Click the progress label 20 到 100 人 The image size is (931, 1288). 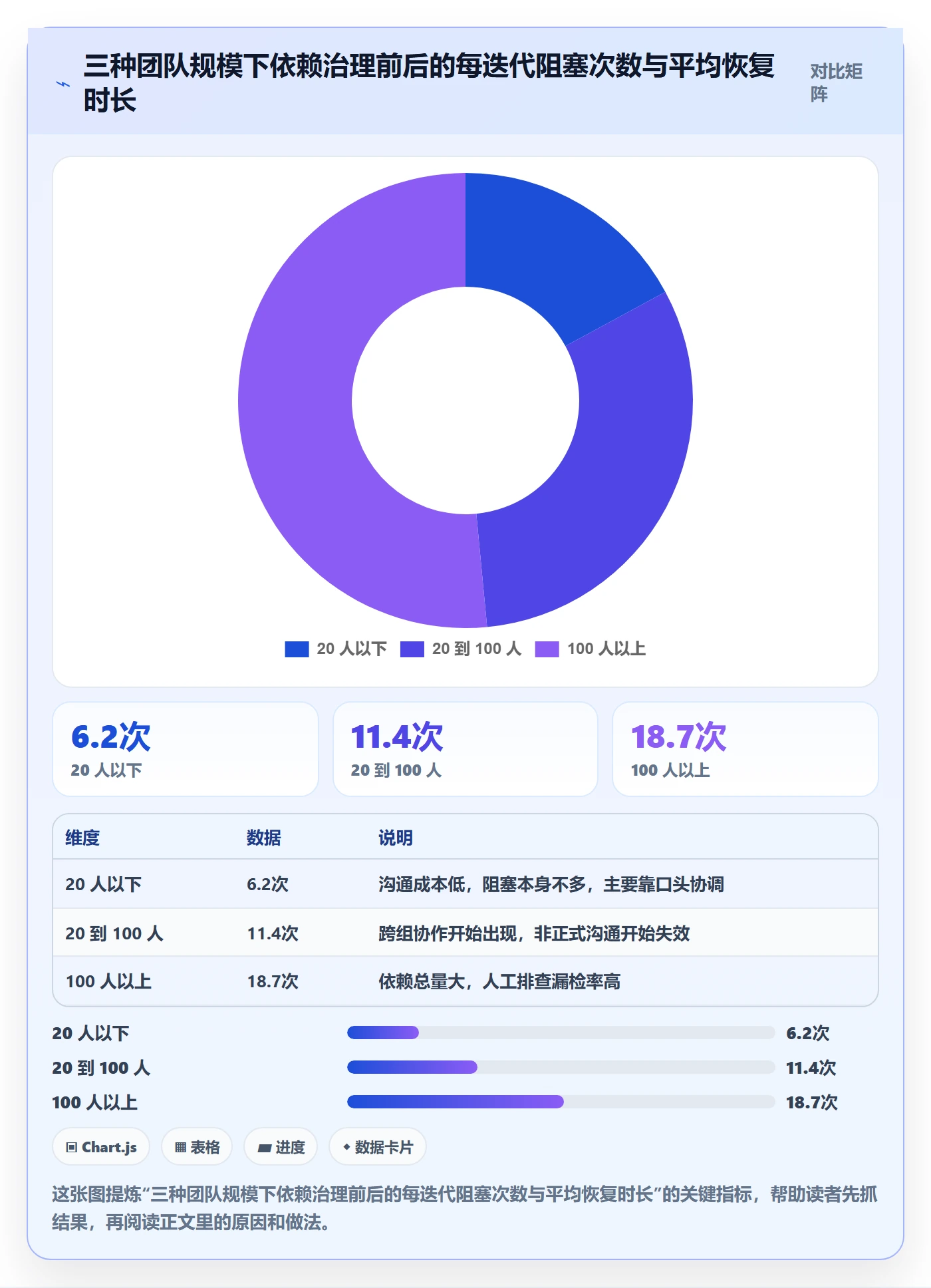tap(101, 1068)
